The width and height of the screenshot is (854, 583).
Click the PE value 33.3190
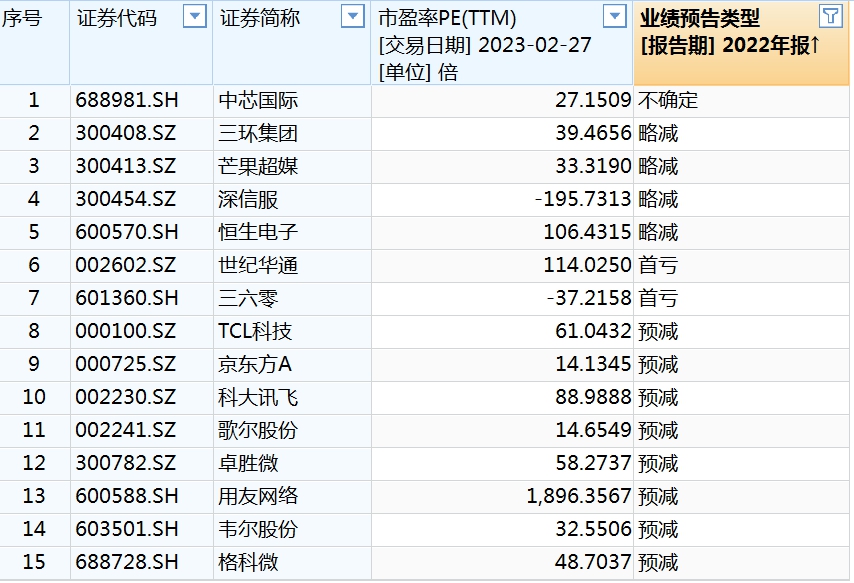click(x=593, y=166)
